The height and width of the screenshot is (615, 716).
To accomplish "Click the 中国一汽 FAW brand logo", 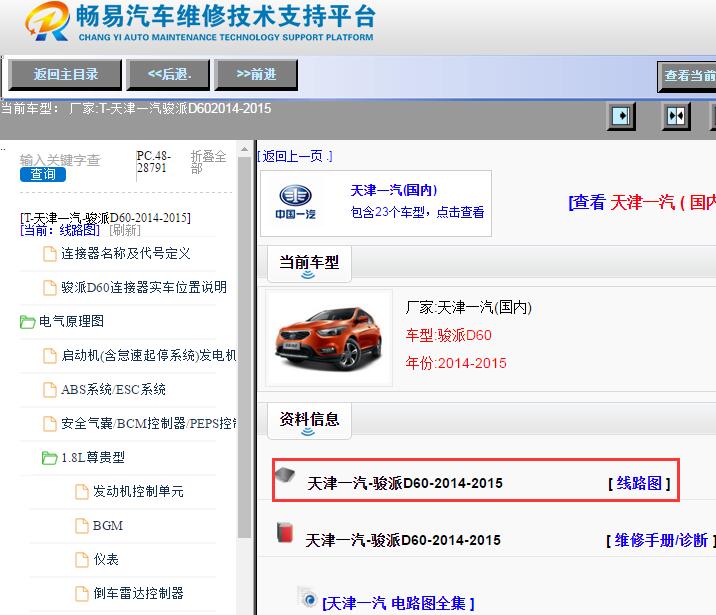I will 295,202.
